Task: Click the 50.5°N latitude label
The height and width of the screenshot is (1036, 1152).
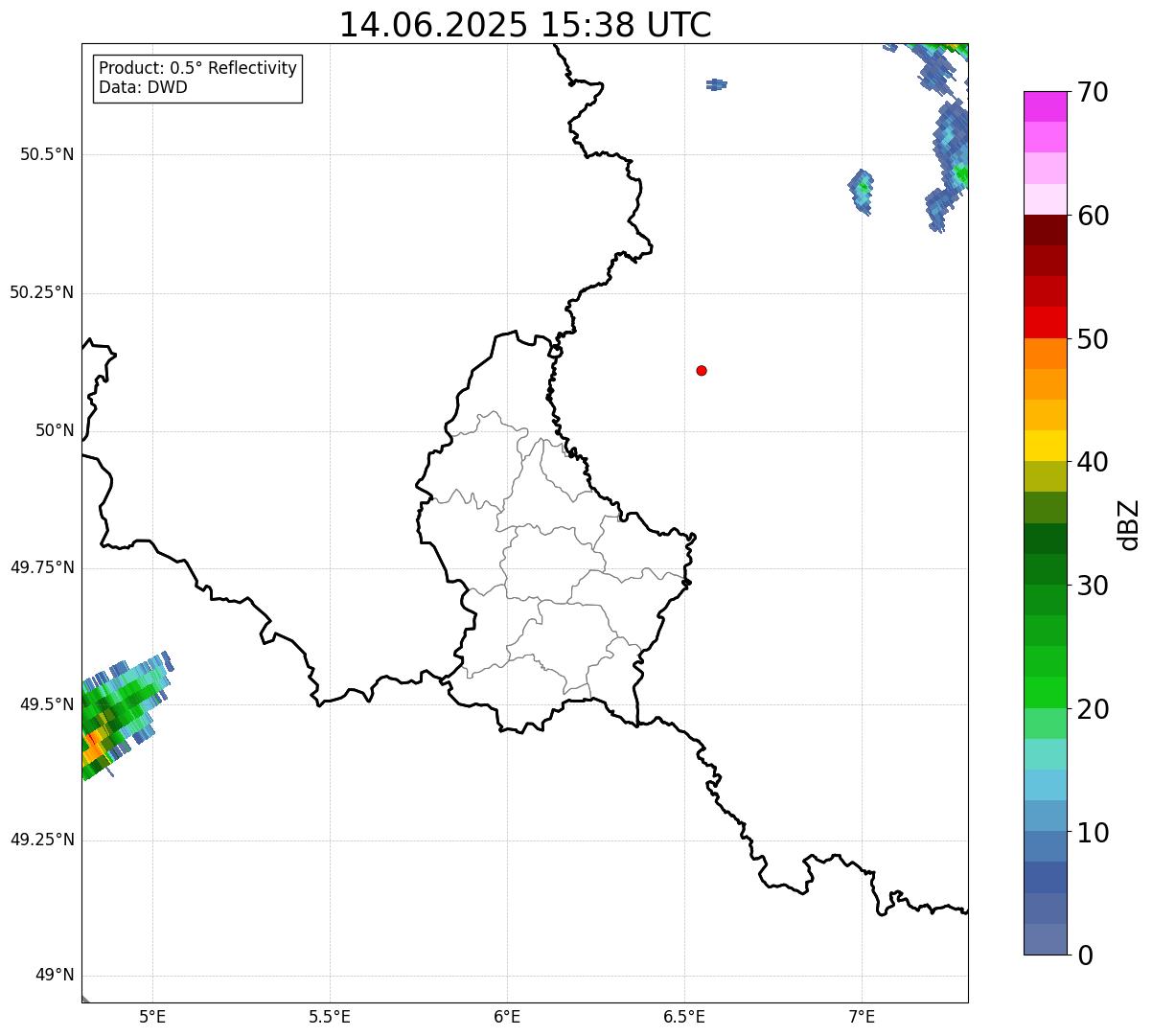Action: (47, 154)
